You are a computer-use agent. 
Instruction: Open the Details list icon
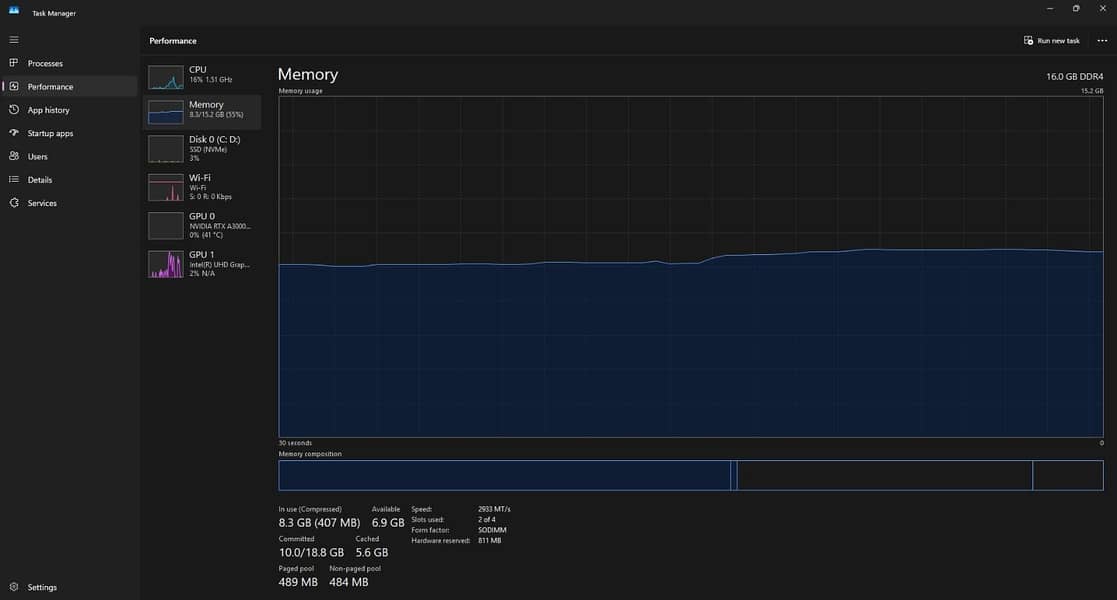click(x=14, y=180)
